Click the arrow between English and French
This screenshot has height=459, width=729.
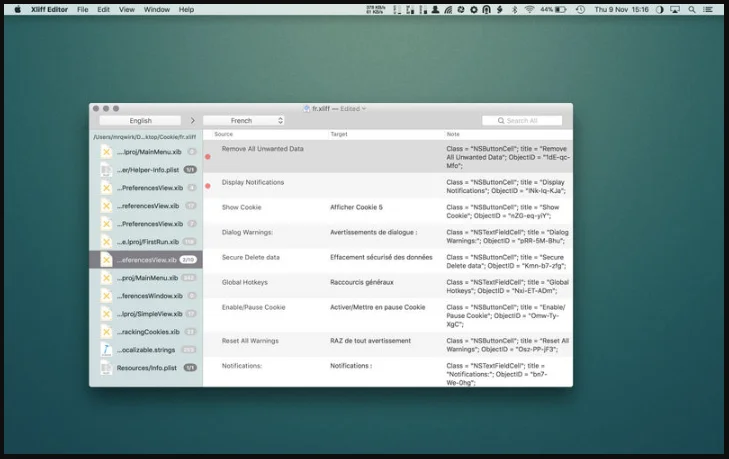pyautogui.click(x=192, y=120)
